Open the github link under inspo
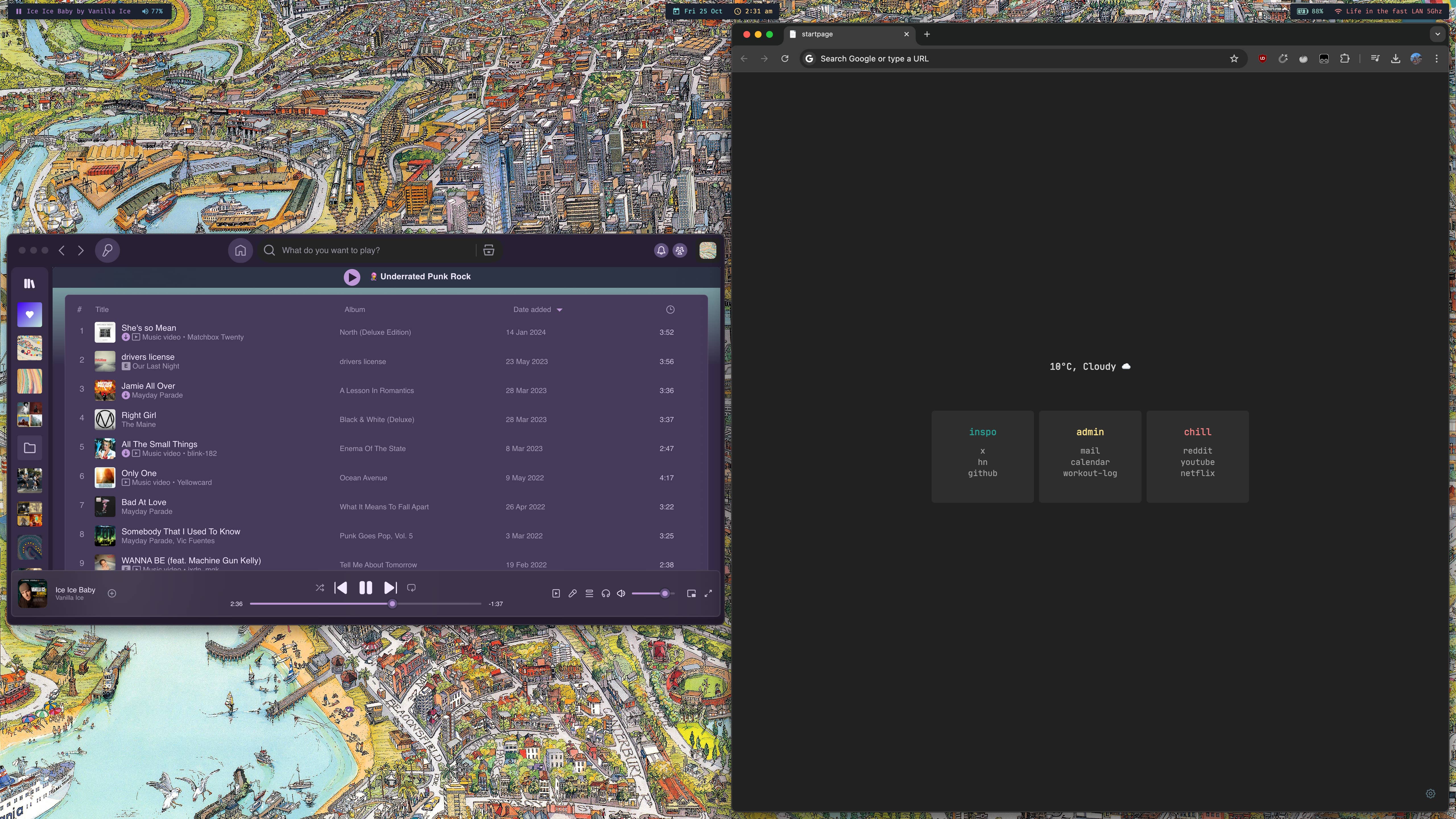 tap(982, 474)
